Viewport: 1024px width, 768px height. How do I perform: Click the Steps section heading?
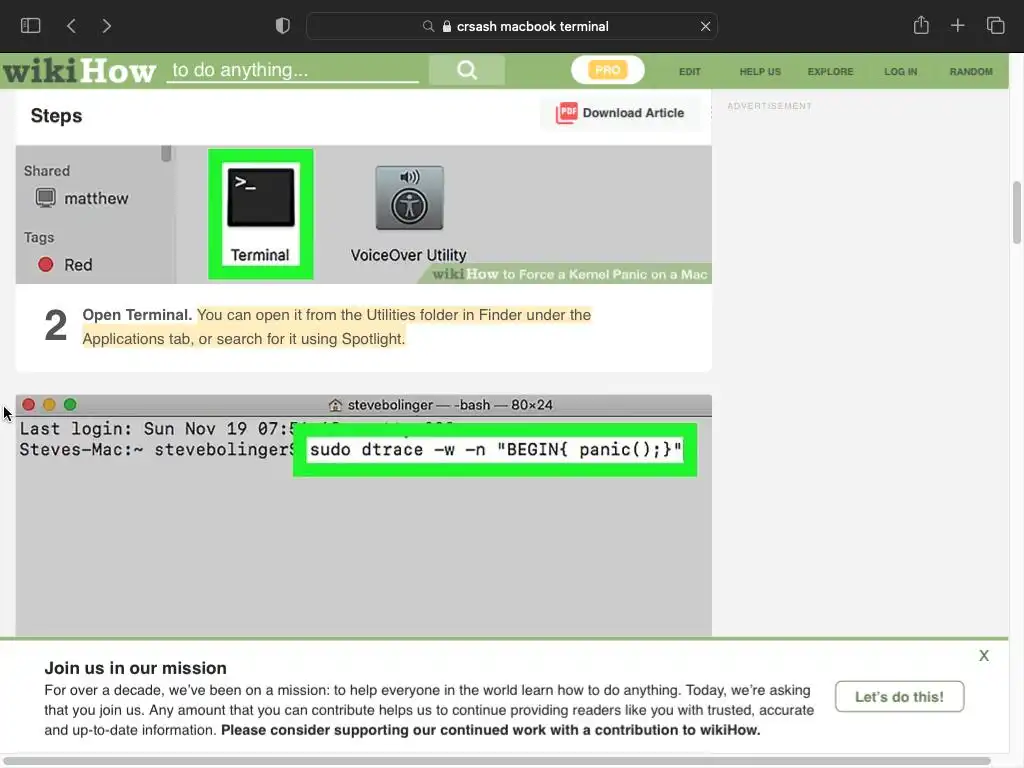(56, 116)
